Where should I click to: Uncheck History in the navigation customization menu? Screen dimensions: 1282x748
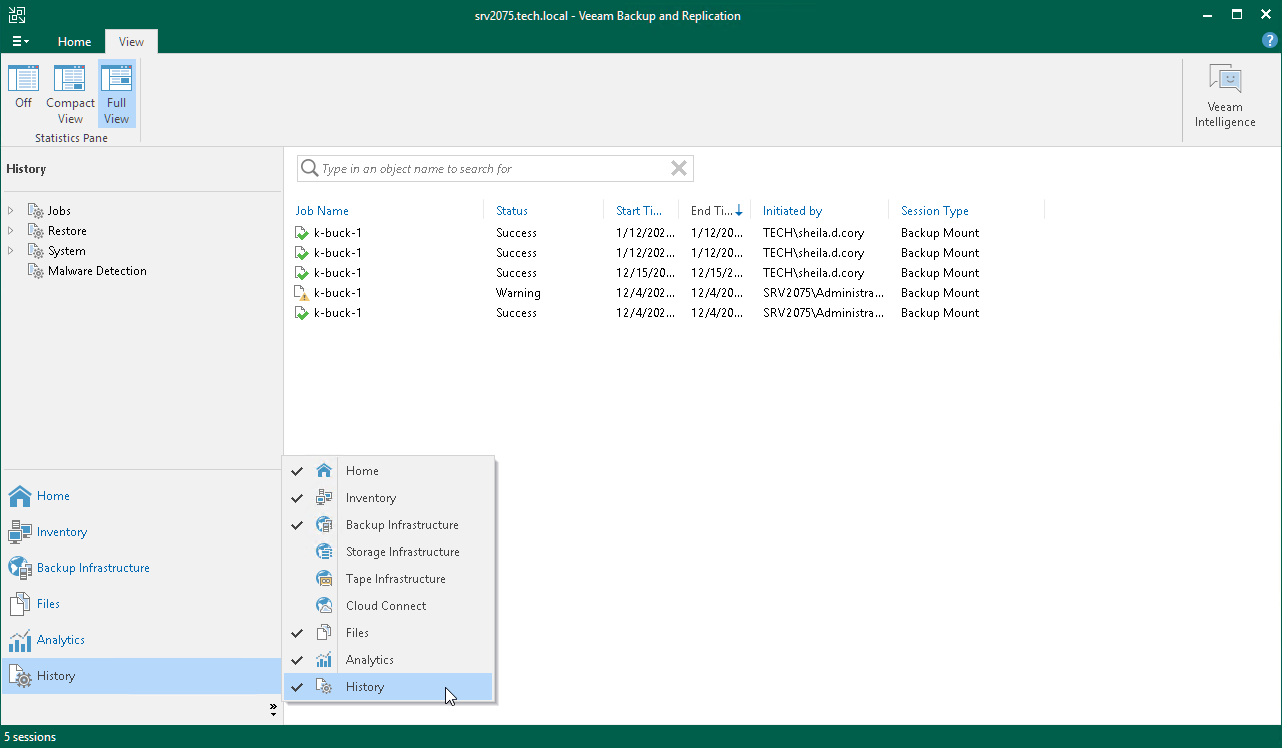tap(365, 687)
